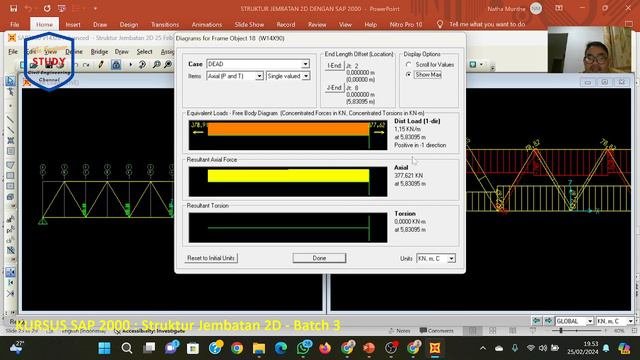Select Scroll for Values radio option
Viewport: 640px width, 360px height.
pyautogui.click(x=409, y=64)
